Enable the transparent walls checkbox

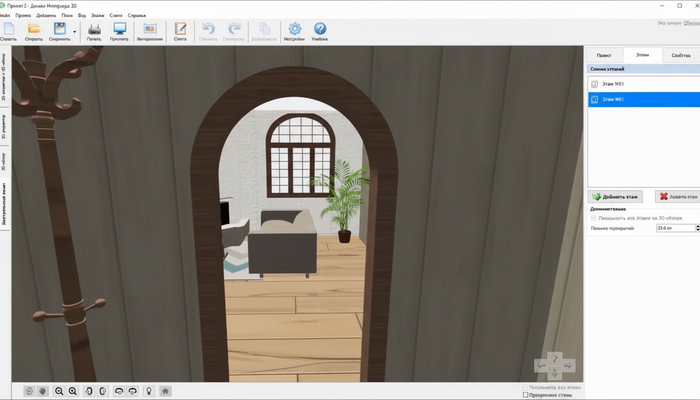tap(526, 395)
